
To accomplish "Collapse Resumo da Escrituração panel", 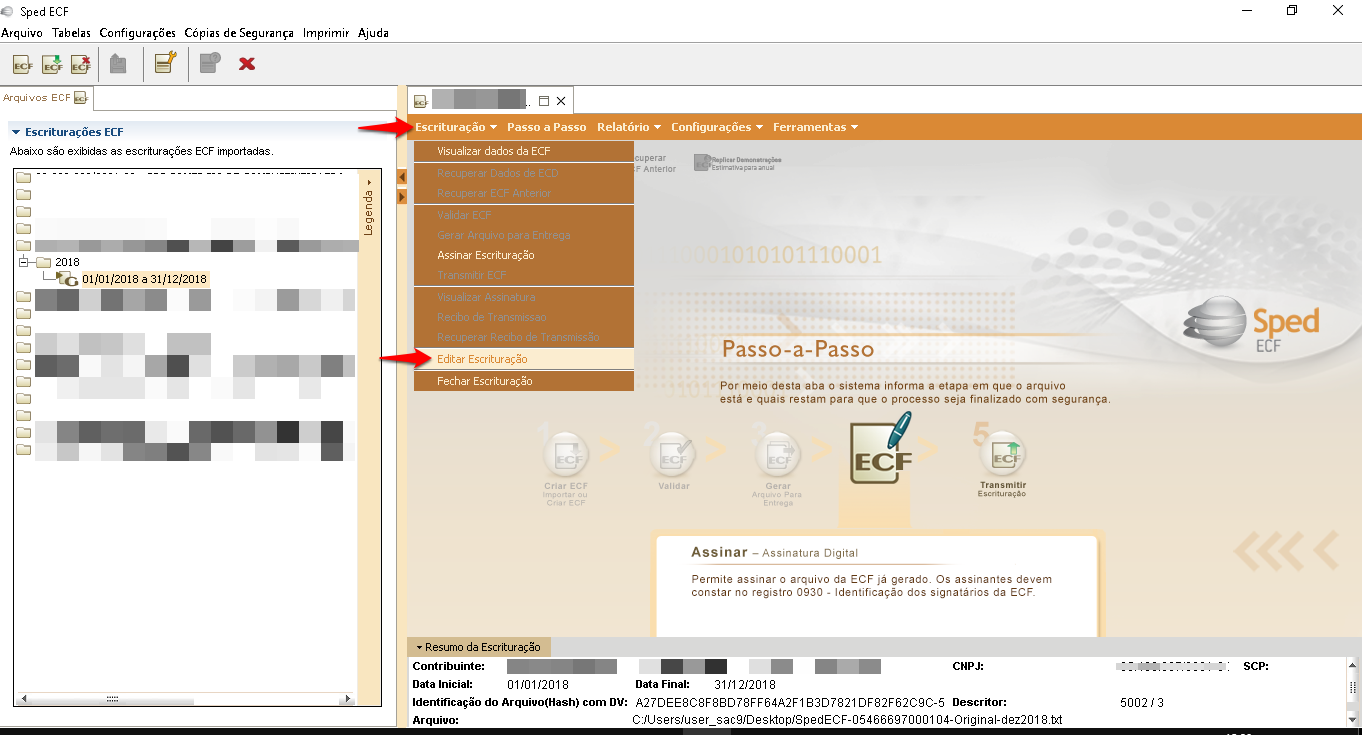I will pyautogui.click(x=420, y=647).
